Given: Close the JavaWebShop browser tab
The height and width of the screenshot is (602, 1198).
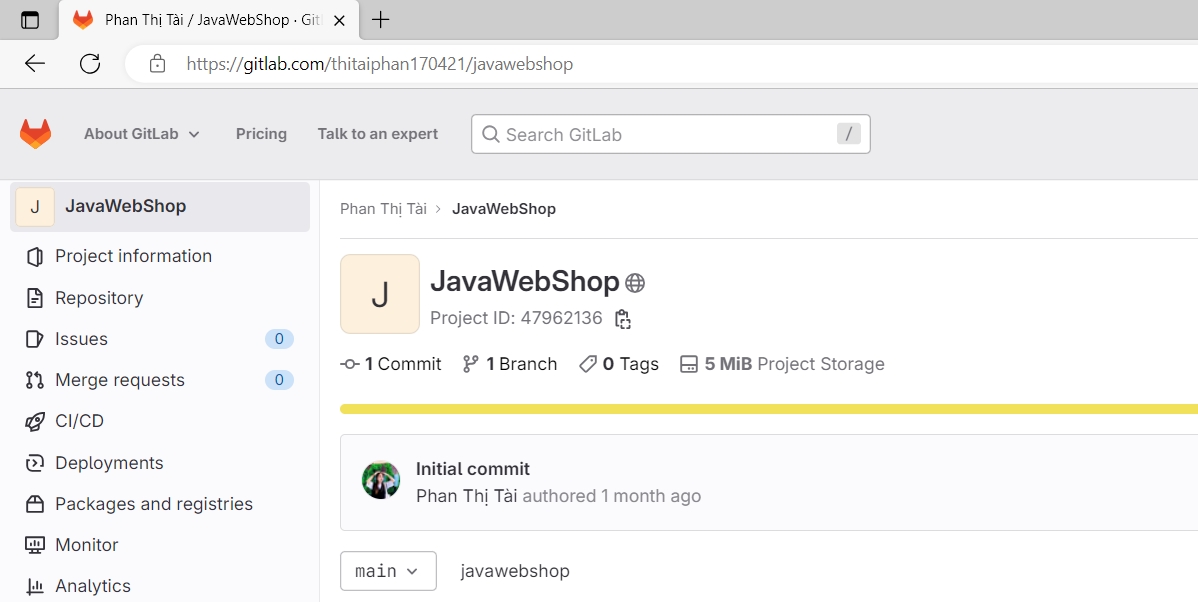Looking at the screenshot, I should (340, 21).
